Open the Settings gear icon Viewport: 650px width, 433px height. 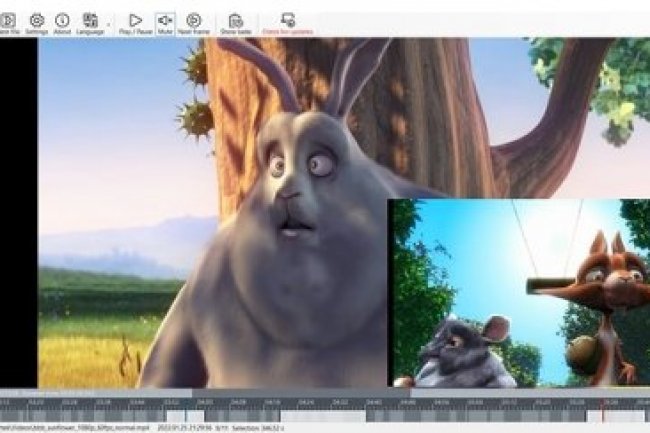coord(37,22)
